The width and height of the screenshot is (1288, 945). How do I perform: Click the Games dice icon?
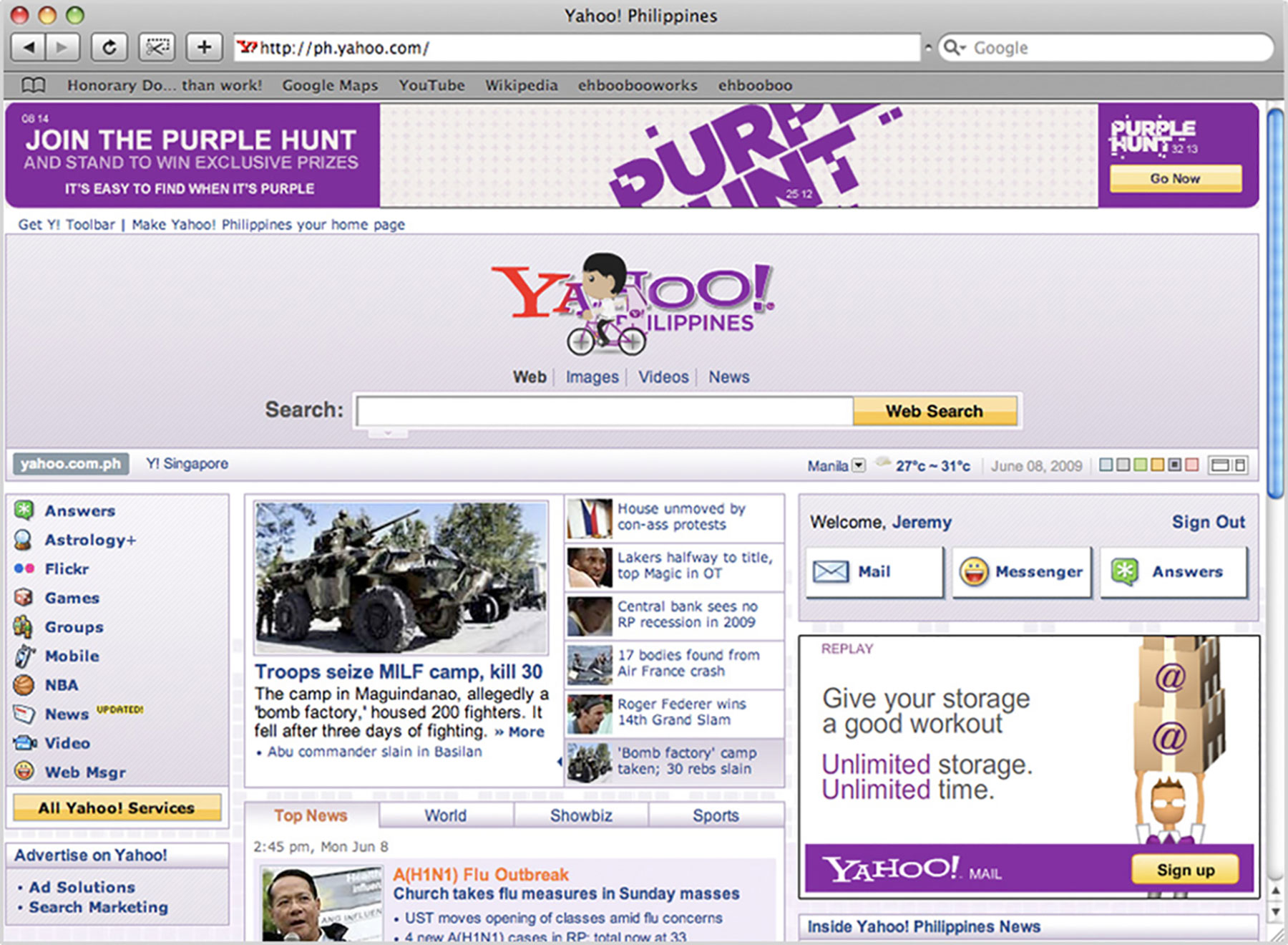pos(24,597)
